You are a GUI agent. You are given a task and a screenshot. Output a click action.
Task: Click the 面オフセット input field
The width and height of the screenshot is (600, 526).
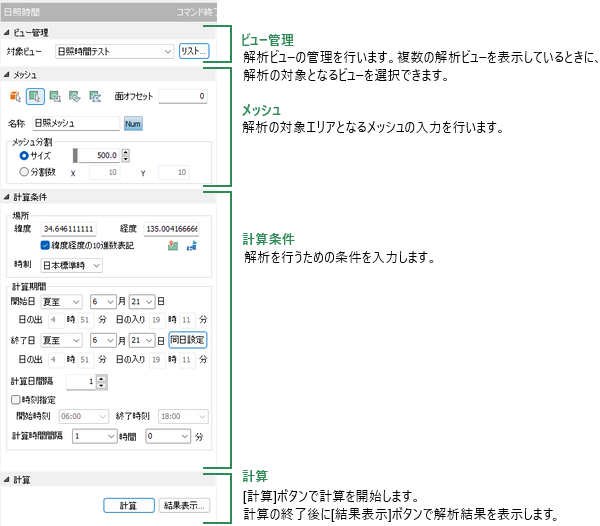(x=182, y=96)
